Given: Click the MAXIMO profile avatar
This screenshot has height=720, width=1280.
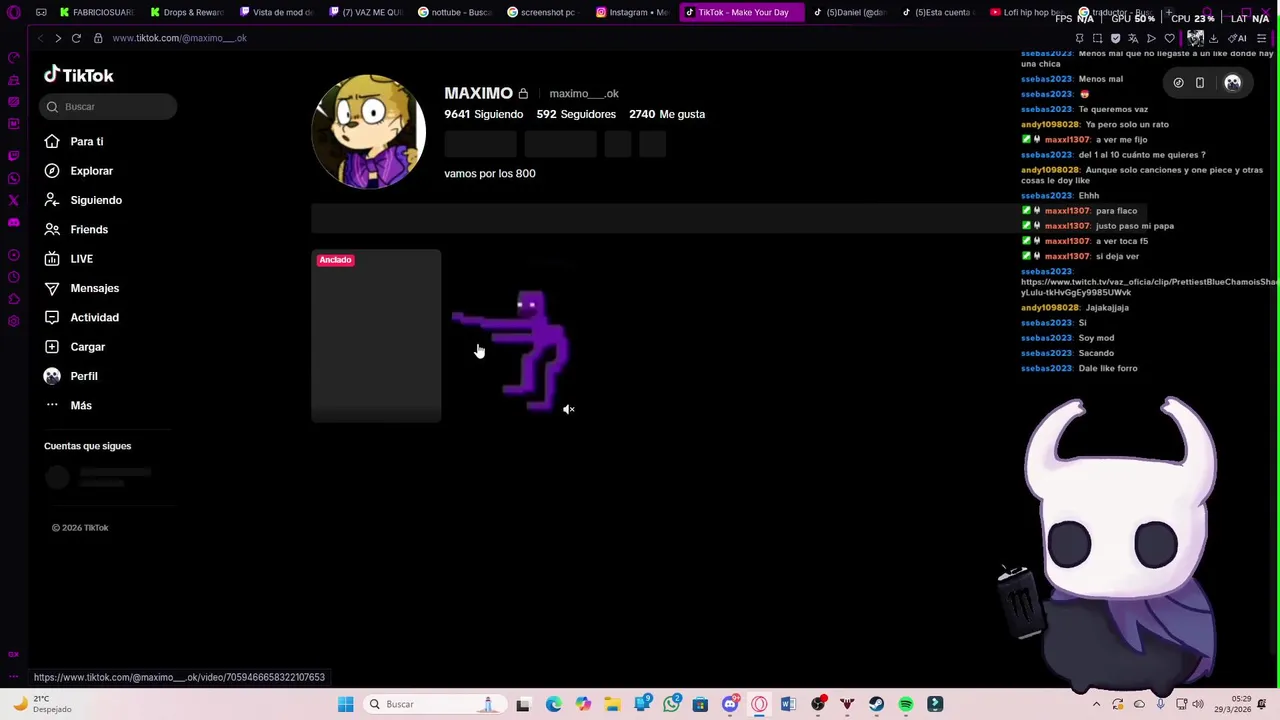Looking at the screenshot, I should [x=369, y=131].
